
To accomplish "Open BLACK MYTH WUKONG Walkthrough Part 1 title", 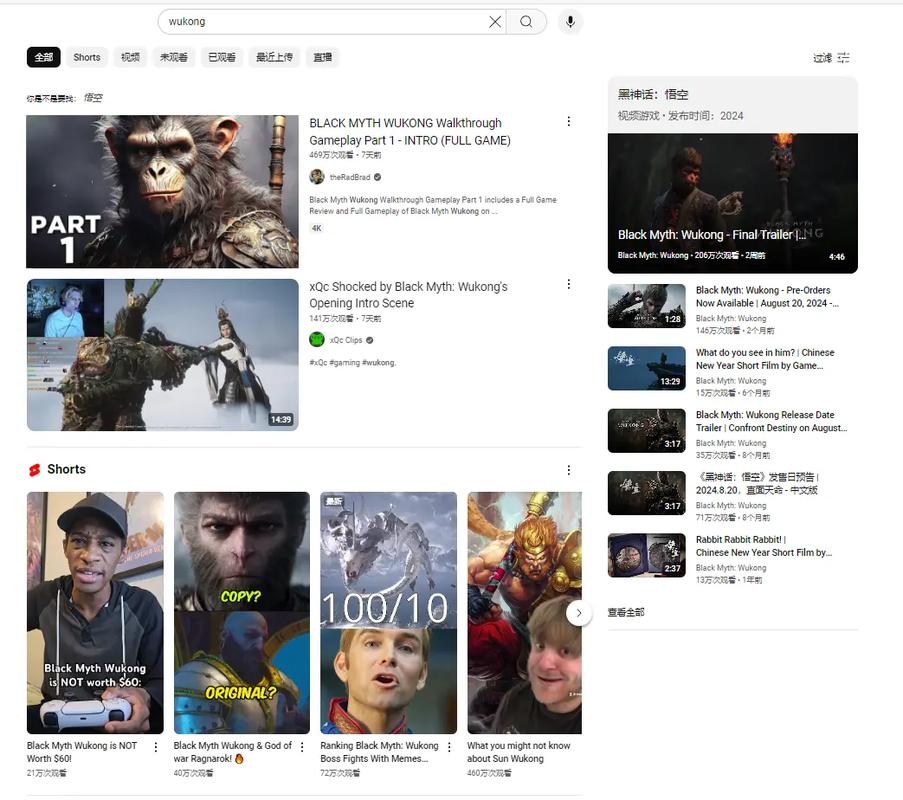I will point(410,131).
